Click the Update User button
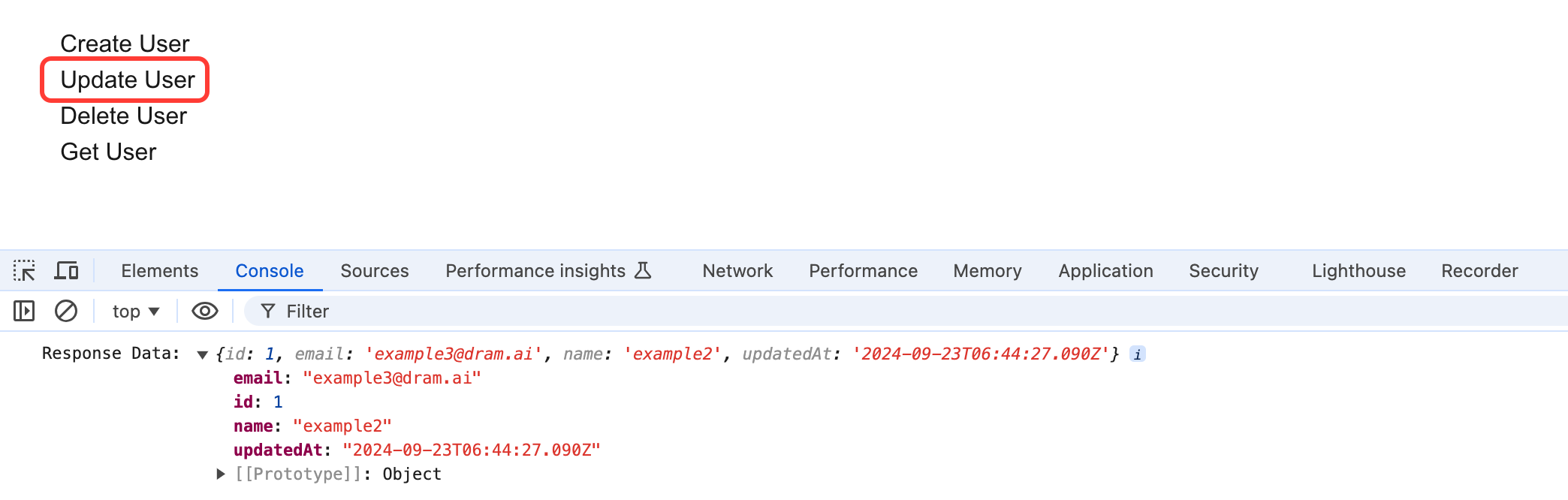Viewport: 1568px width, 500px height. pyautogui.click(x=127, y=80)
